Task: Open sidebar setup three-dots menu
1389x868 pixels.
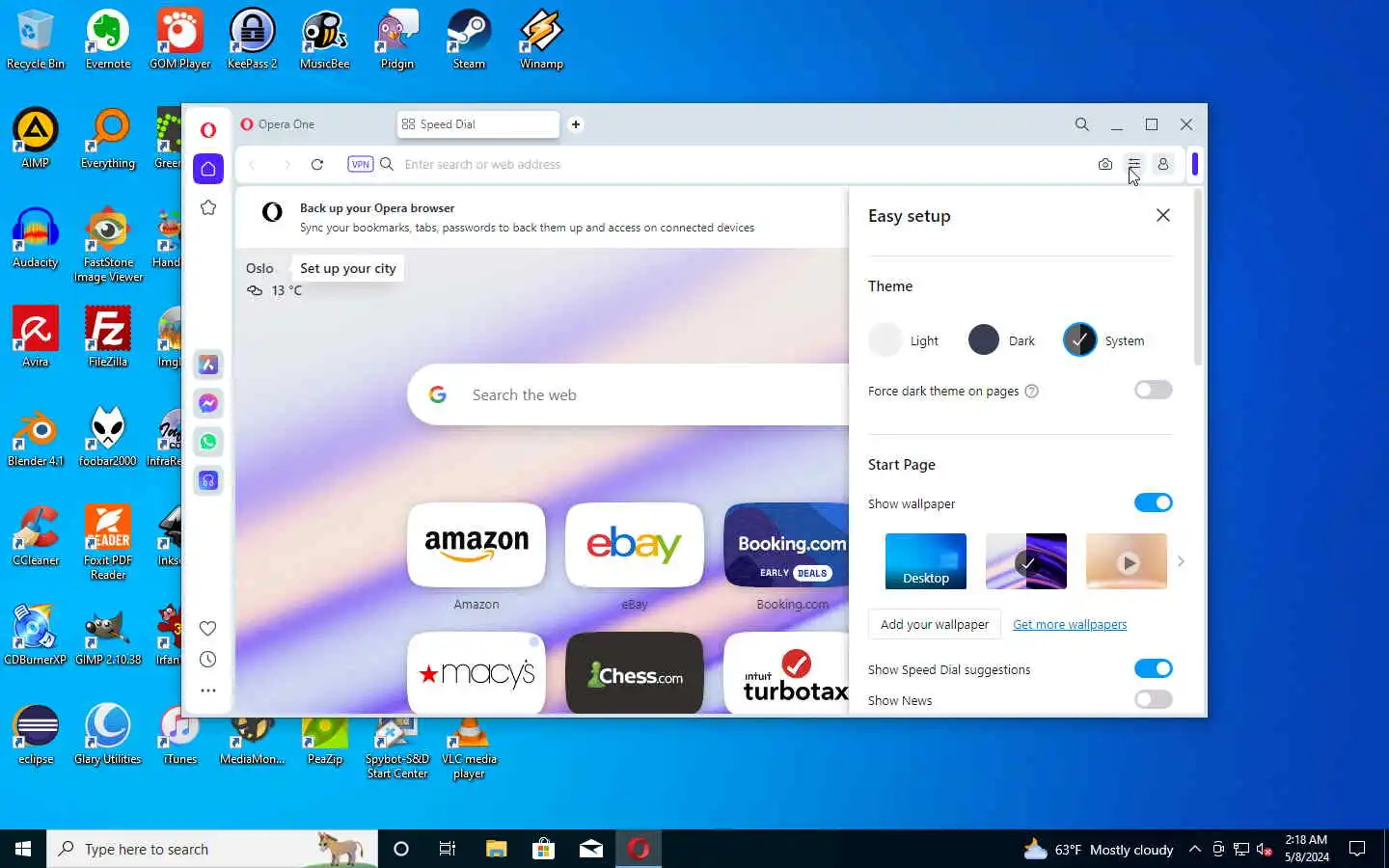Action: (x=207, y=691)
